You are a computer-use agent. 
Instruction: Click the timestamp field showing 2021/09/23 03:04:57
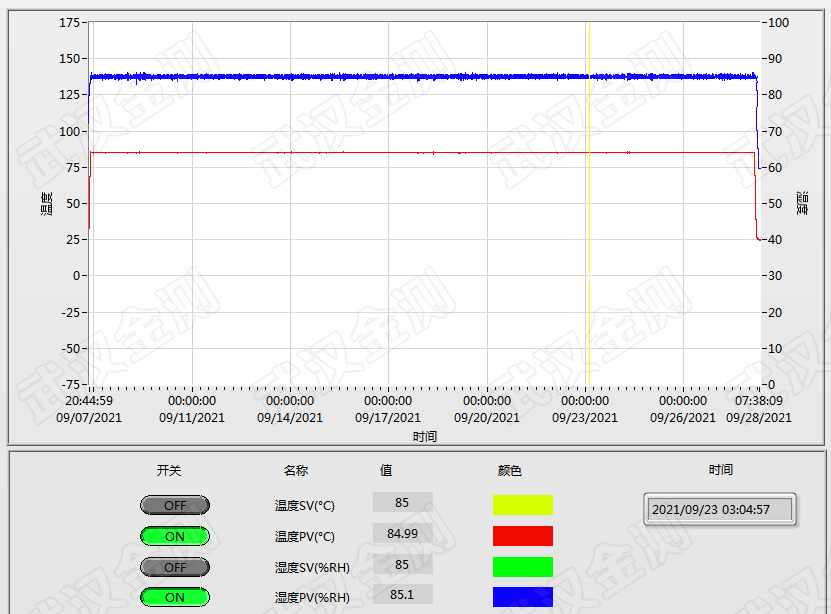tap(719, 509)
